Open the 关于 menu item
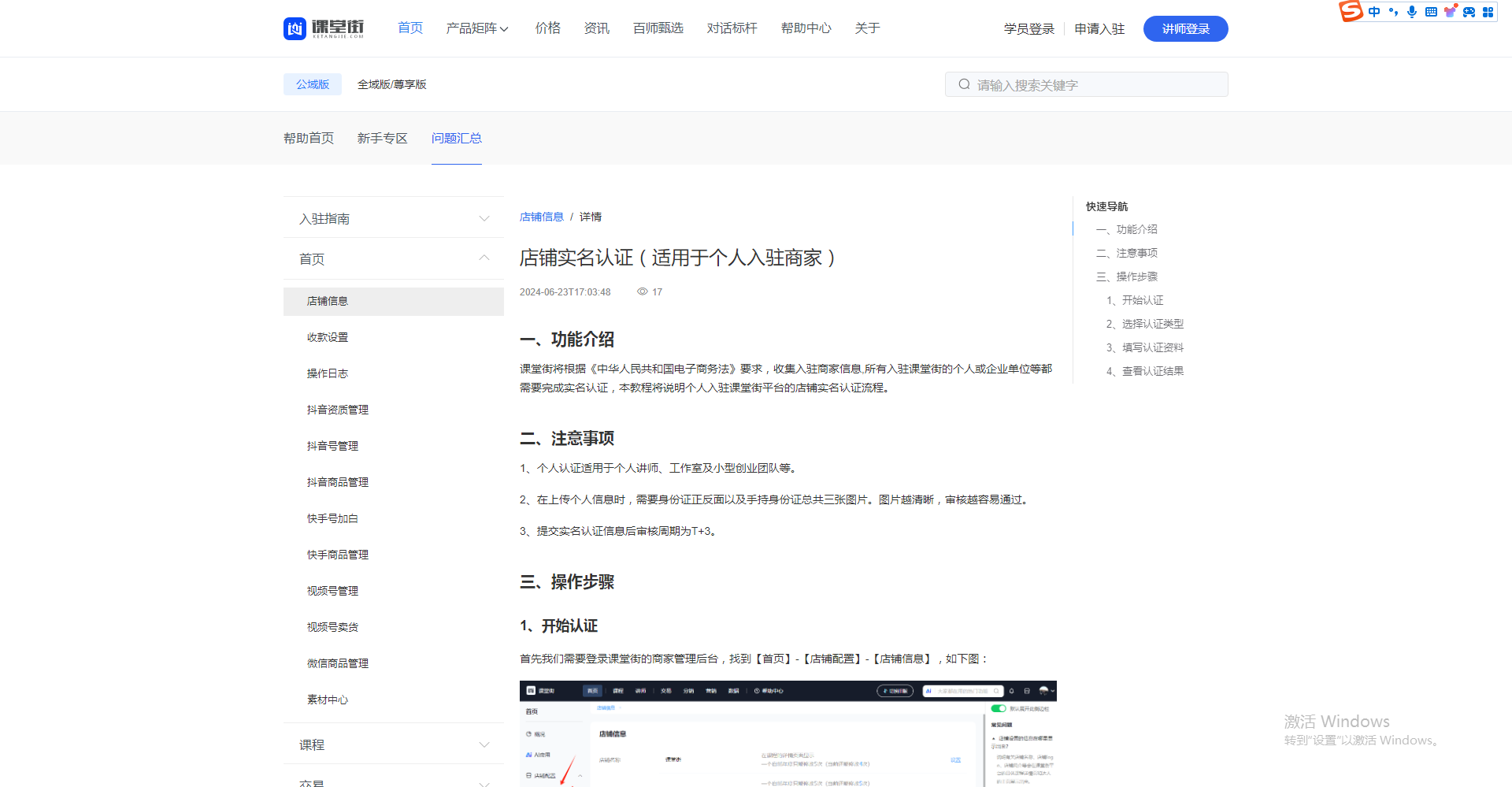1512x787 pixels. (x=868, y=28)
